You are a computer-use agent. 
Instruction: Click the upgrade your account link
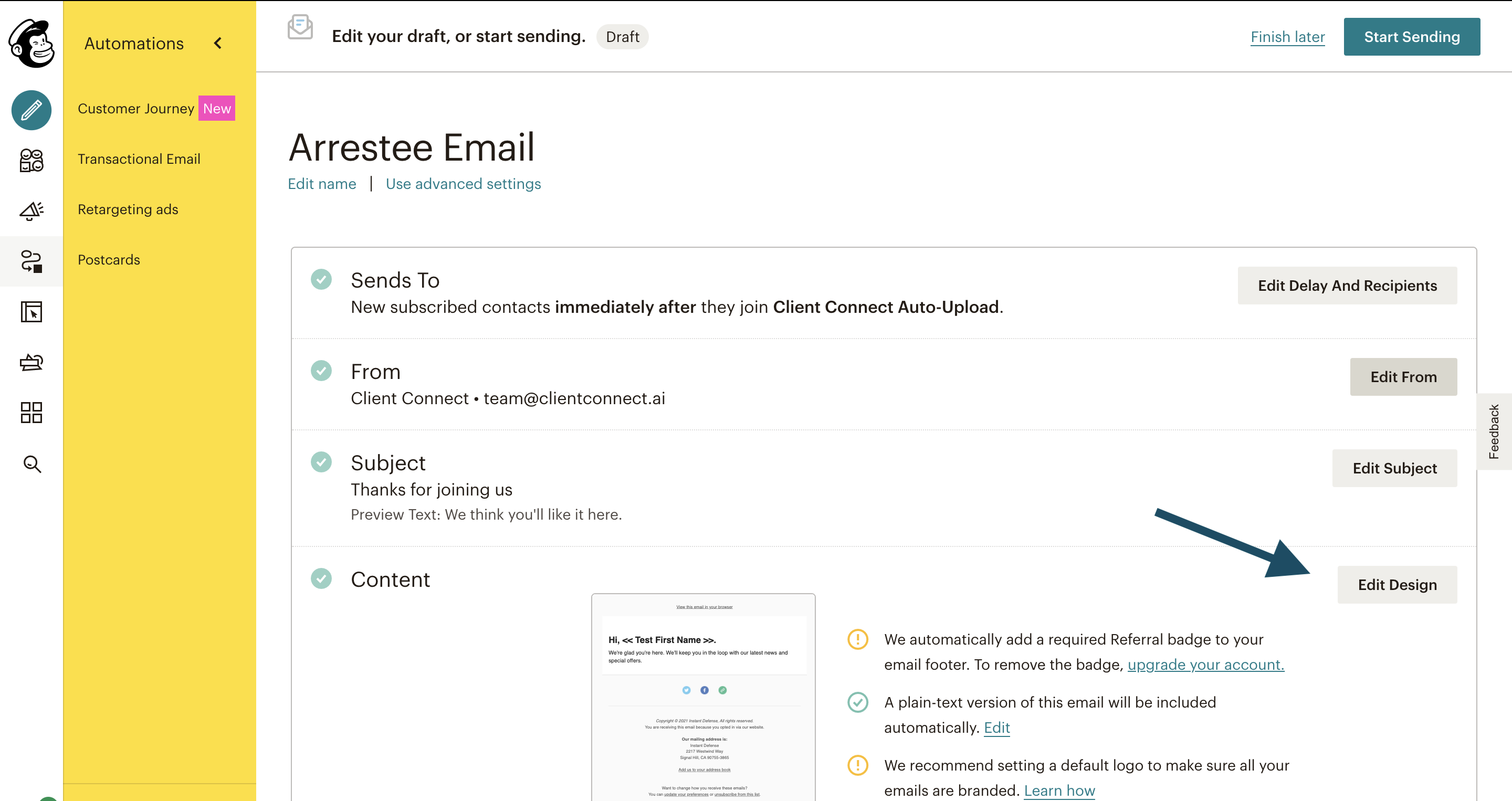coord(1205,665)
